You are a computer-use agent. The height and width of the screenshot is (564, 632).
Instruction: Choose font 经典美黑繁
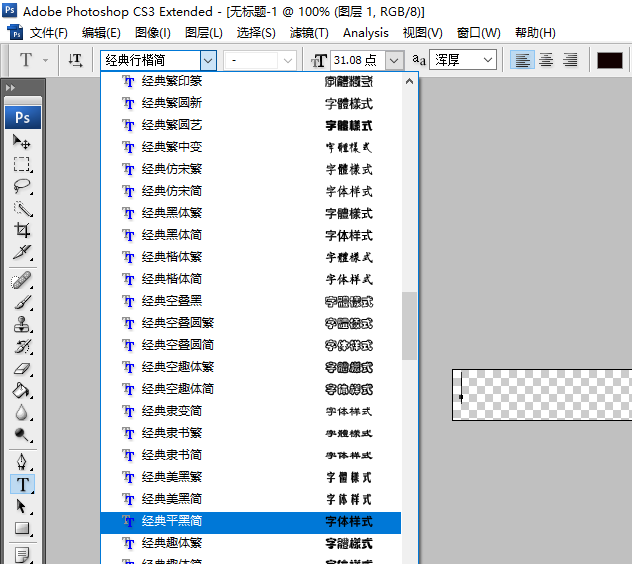[x=251, y=477]
